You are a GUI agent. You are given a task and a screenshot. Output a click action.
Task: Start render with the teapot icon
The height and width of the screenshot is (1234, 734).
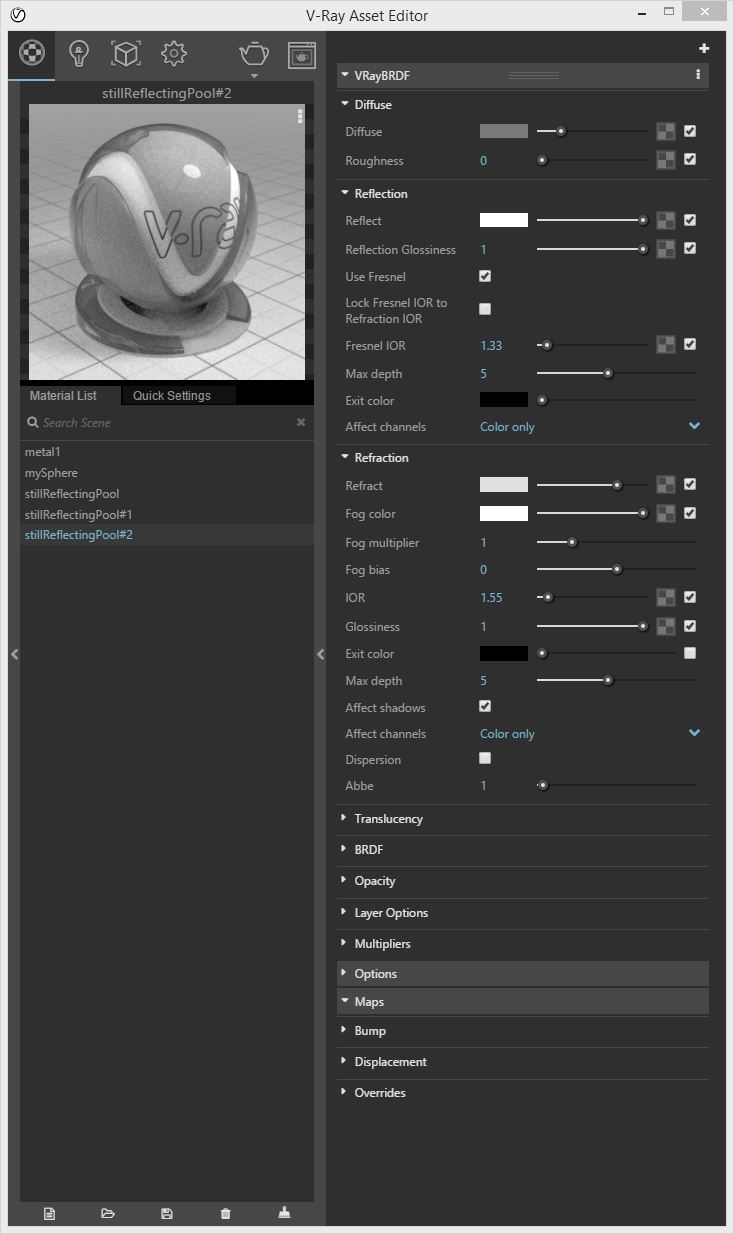254,54
